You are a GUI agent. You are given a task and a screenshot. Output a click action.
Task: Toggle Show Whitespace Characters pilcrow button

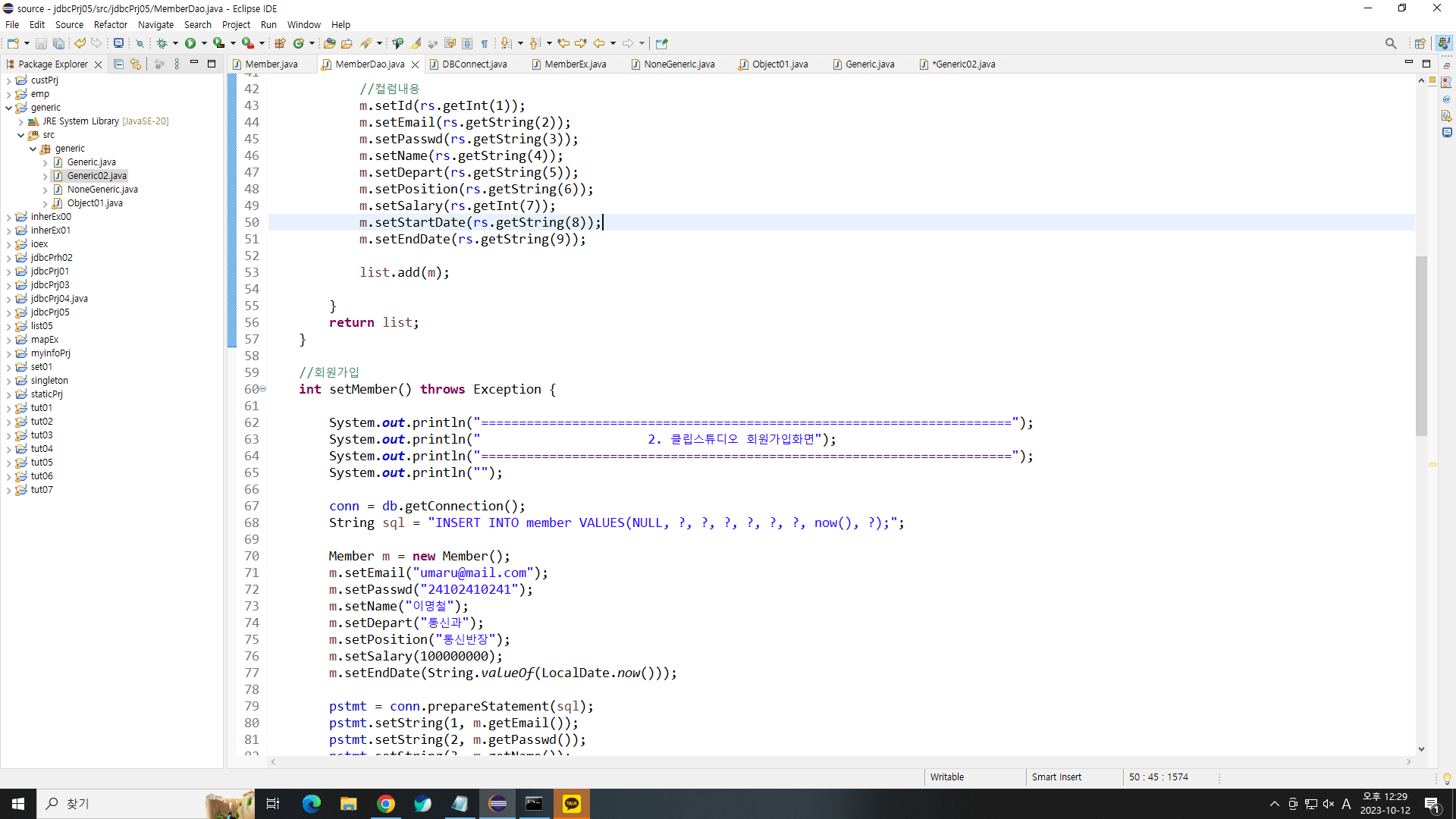click(x=485, y=43)
